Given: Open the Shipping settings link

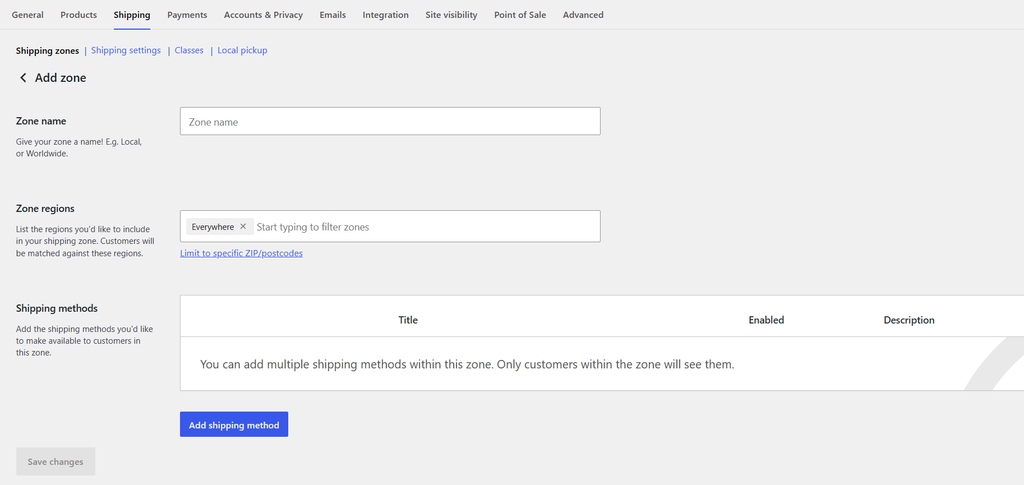Looking at the screenshot, I should pos(125,50).
